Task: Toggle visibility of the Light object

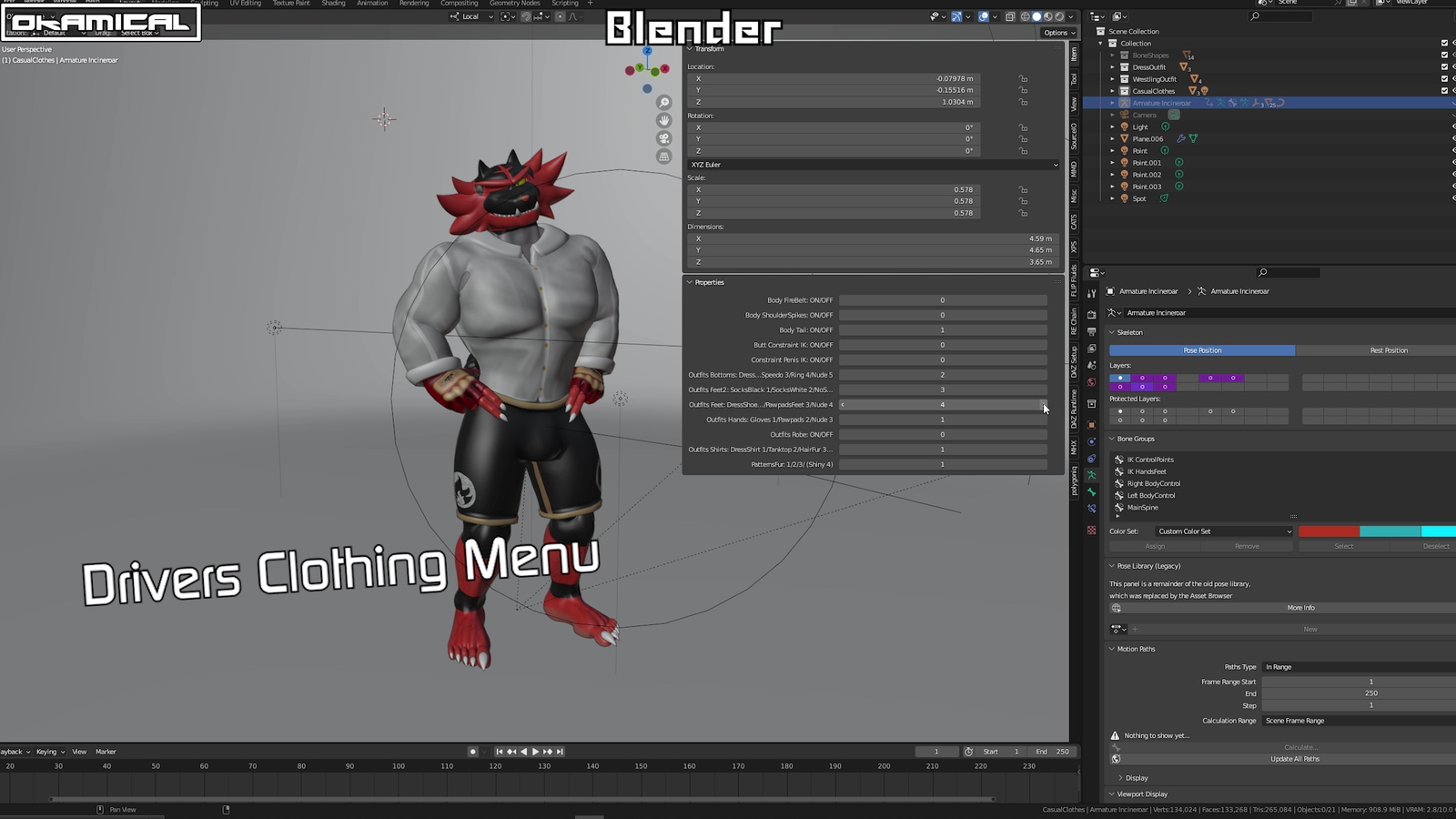Action: tap(1454, 127)
